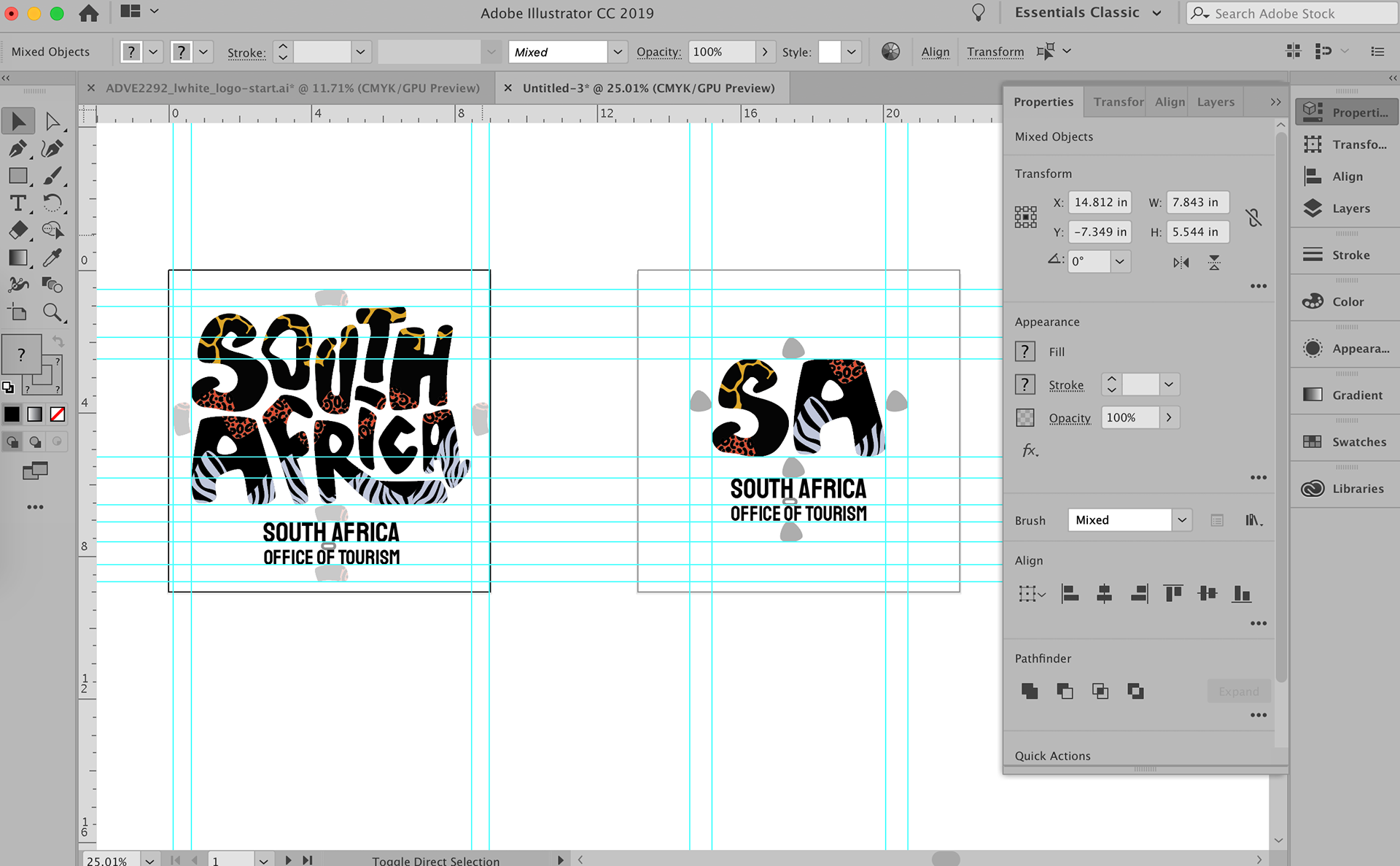Open the Fill color dropdown in control bar
Screen dimensions: 1400x866
pos(153,52)
